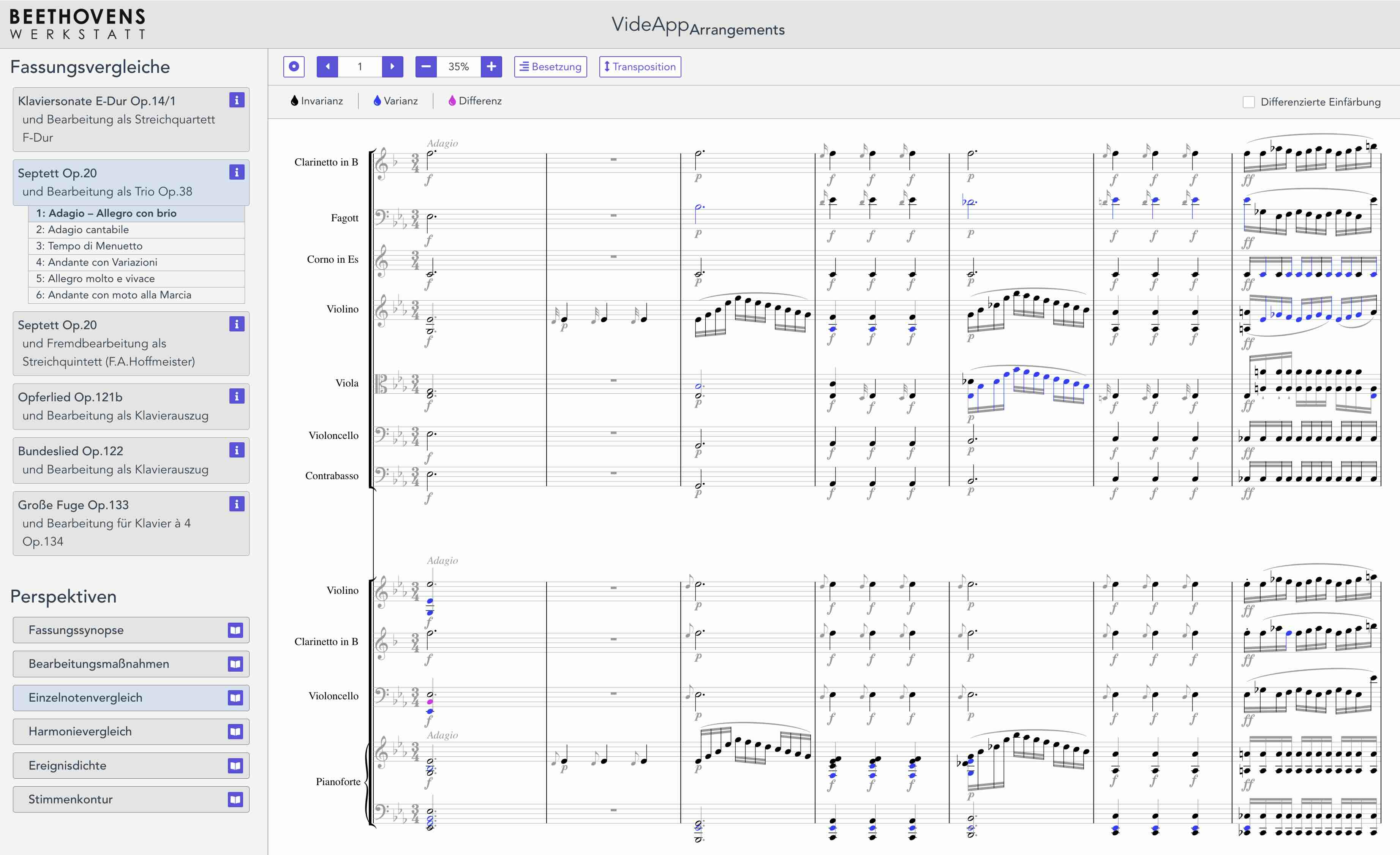Open info for Septett Op.20 Streichquintett Hoffmeister
The height and width of the screenshot is (855, 1400).
point(236,324)
